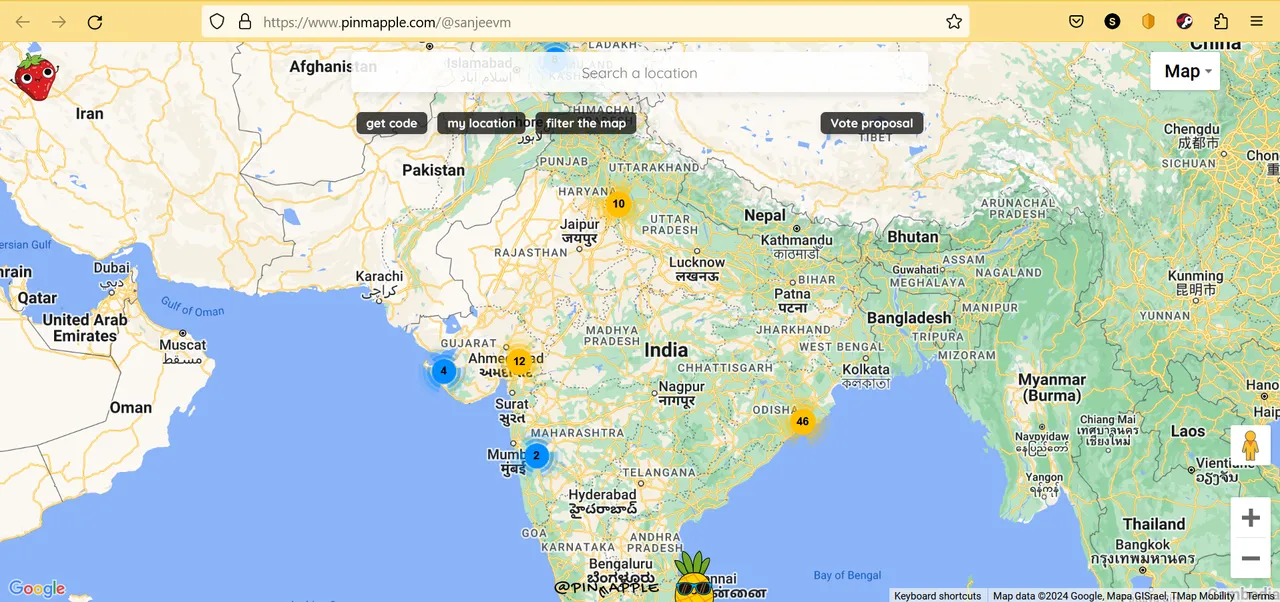Screen dimensions: 1280x602
Task: Open the extensions puzzle icon
Action: [1221, 21]
